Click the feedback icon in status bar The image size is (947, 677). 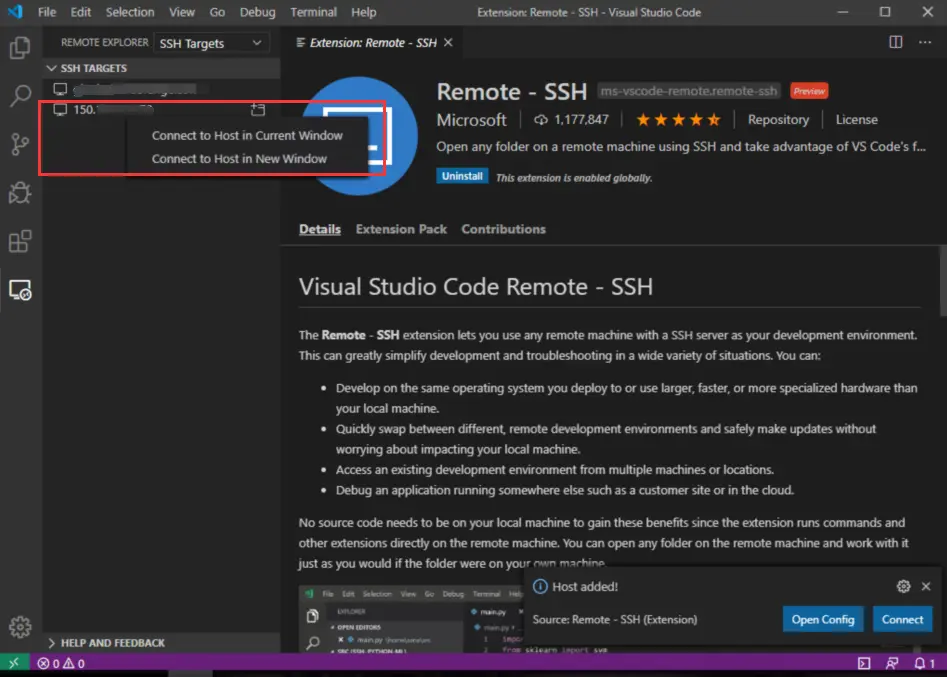click(892, 663)
